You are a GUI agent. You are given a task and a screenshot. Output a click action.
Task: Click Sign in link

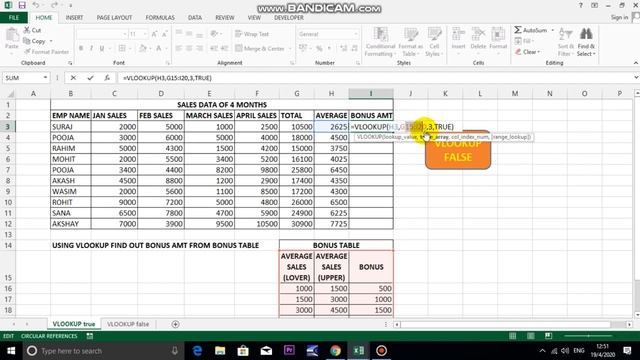[x=619, y=17]
